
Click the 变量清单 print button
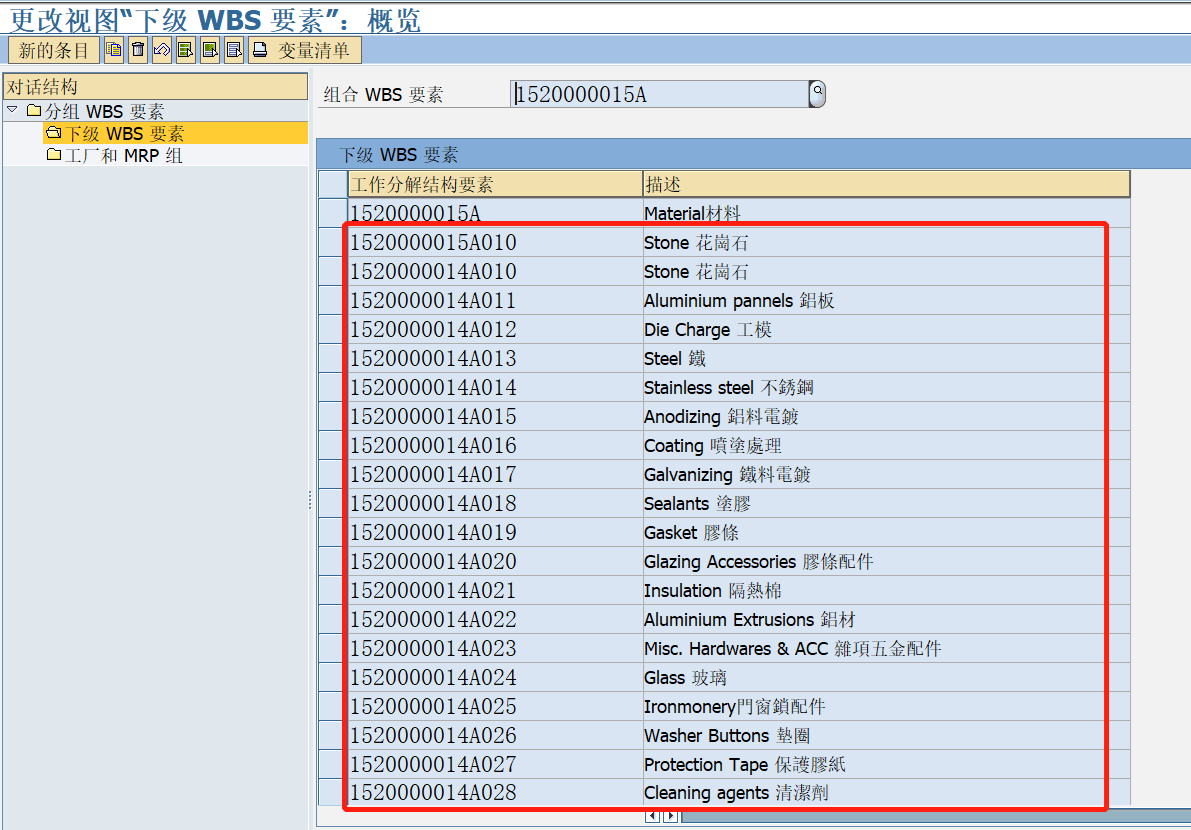click(x=305, y=51)
